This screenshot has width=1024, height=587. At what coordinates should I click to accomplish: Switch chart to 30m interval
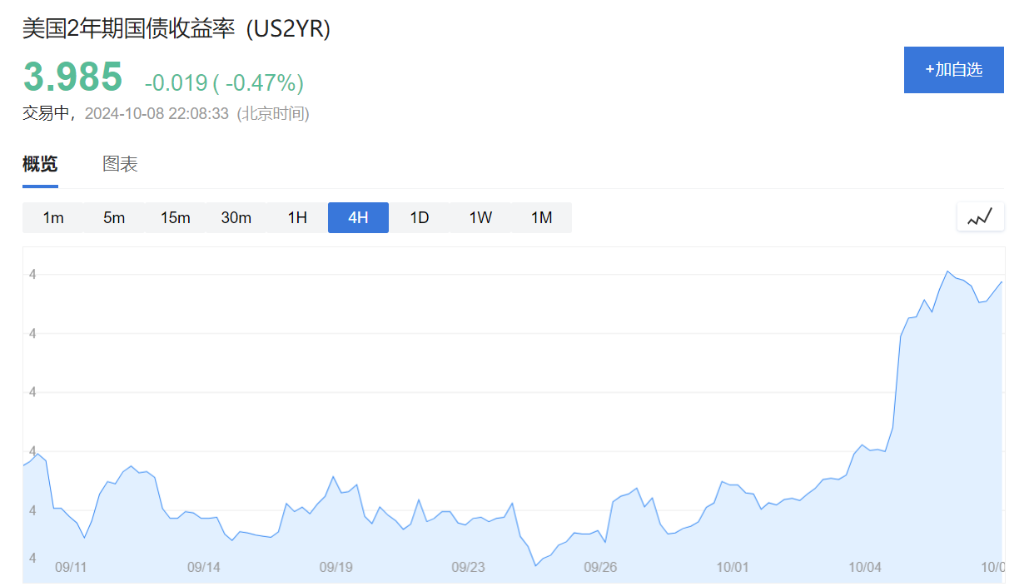[x=236, y=218]
